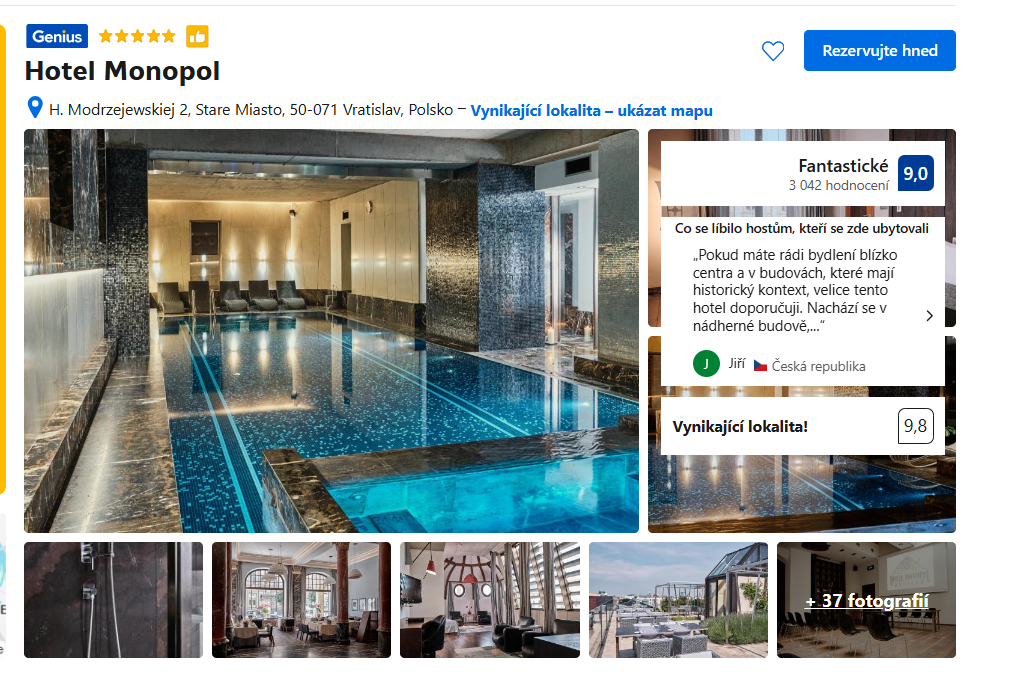
Task: Click the 9,0 review score badge
Action: [x=915, y=173]
